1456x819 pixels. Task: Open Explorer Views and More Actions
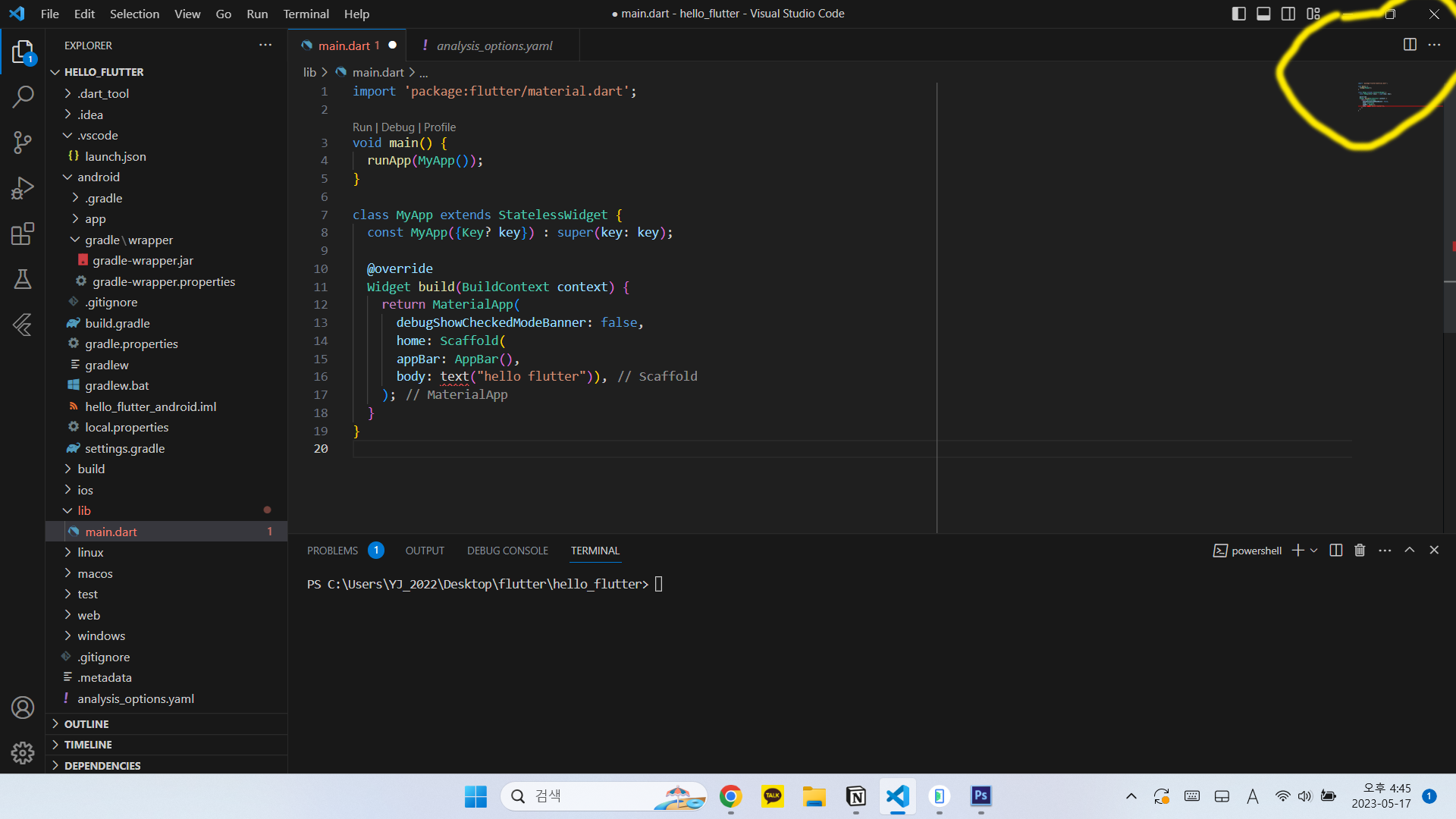pos(265,45)
